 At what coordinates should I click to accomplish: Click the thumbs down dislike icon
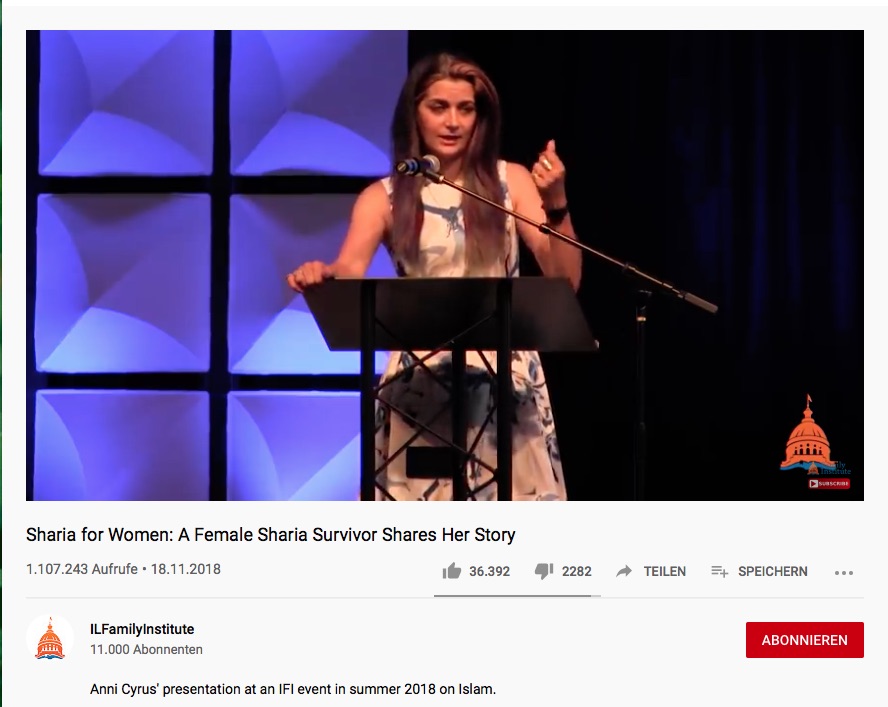tap(544, 572)
